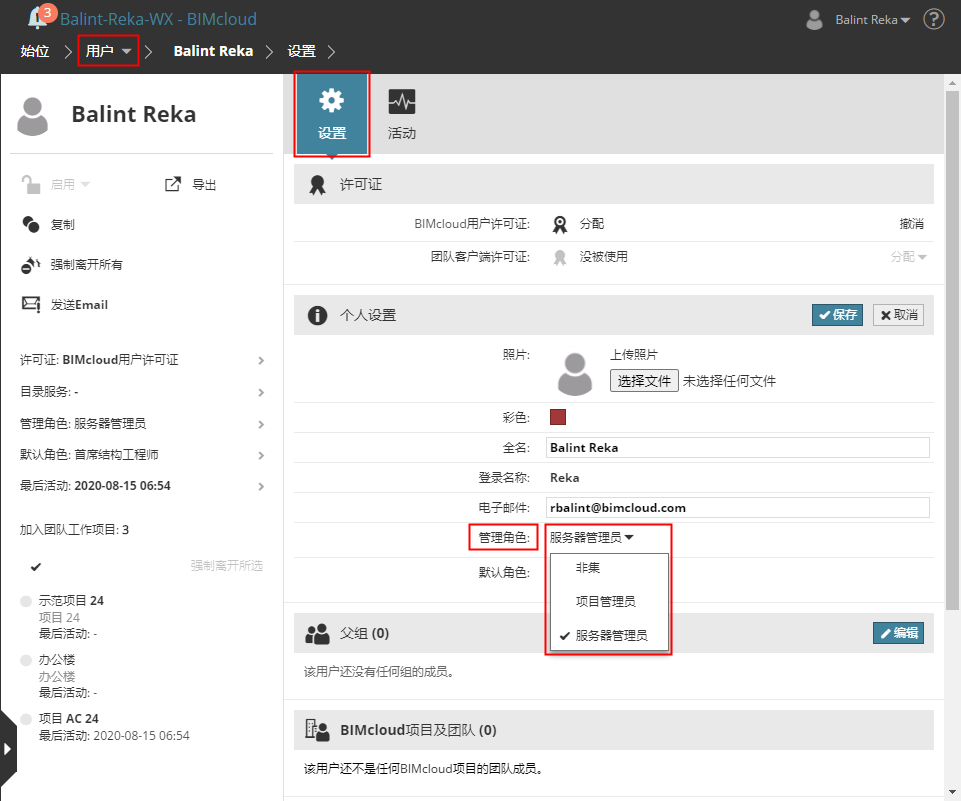This screenshot has height=801, width=961.
Task: Click the 分配 license ribbon icon
Action: point(560,224)
